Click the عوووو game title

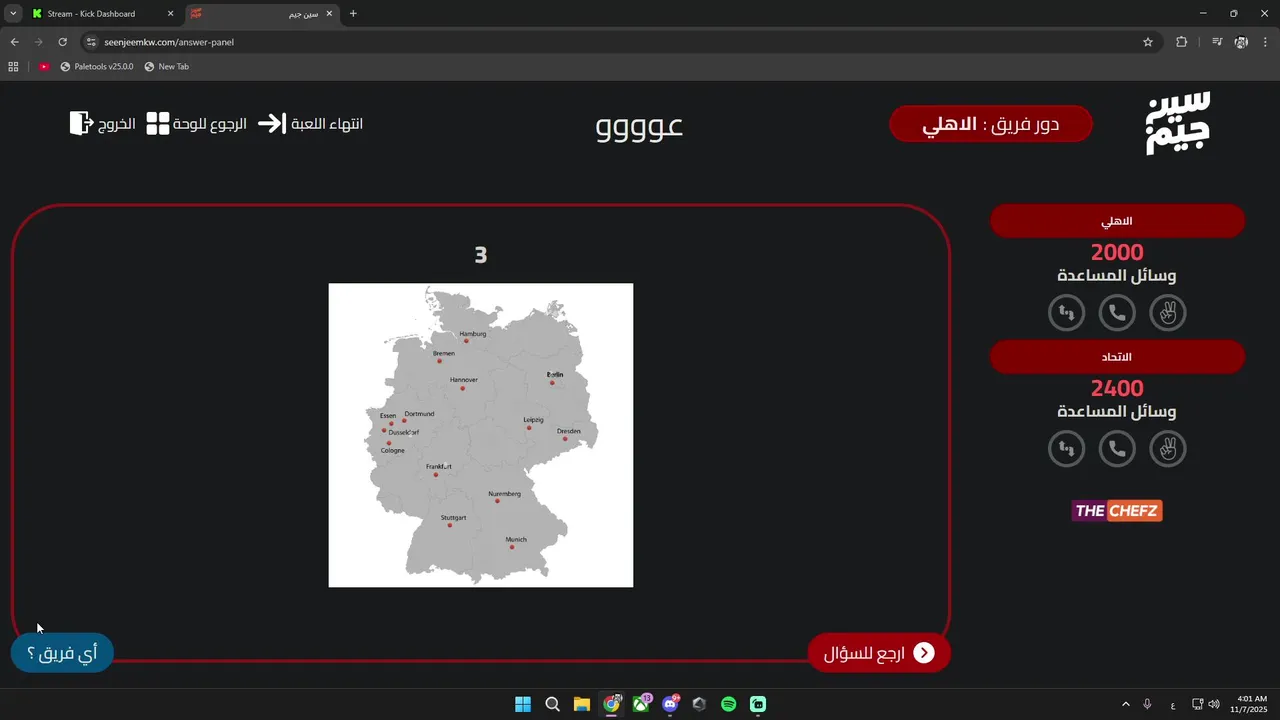tap(639, 126)
